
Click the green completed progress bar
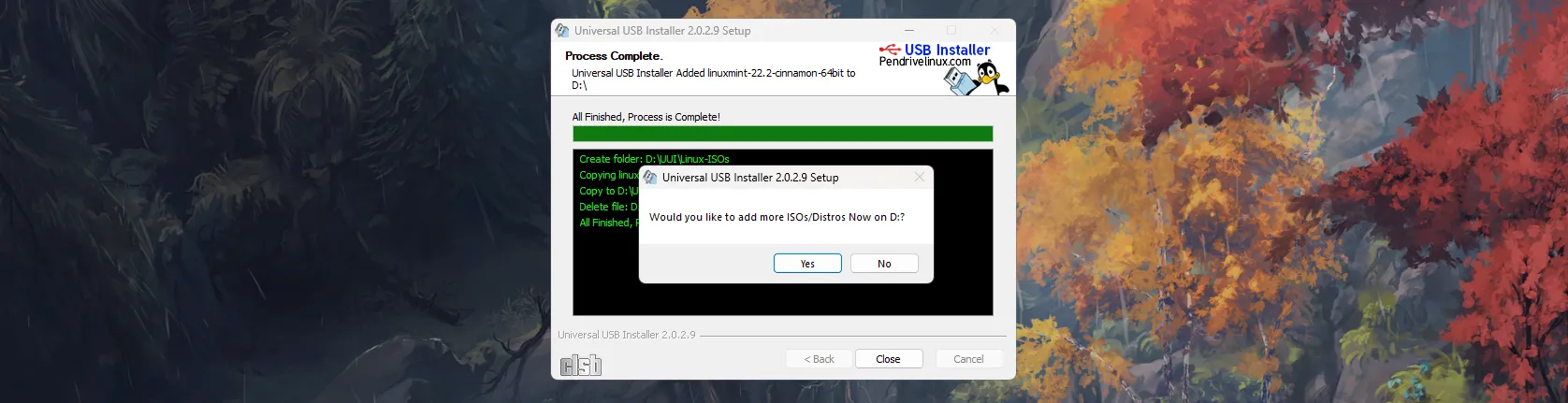[782, 134]
